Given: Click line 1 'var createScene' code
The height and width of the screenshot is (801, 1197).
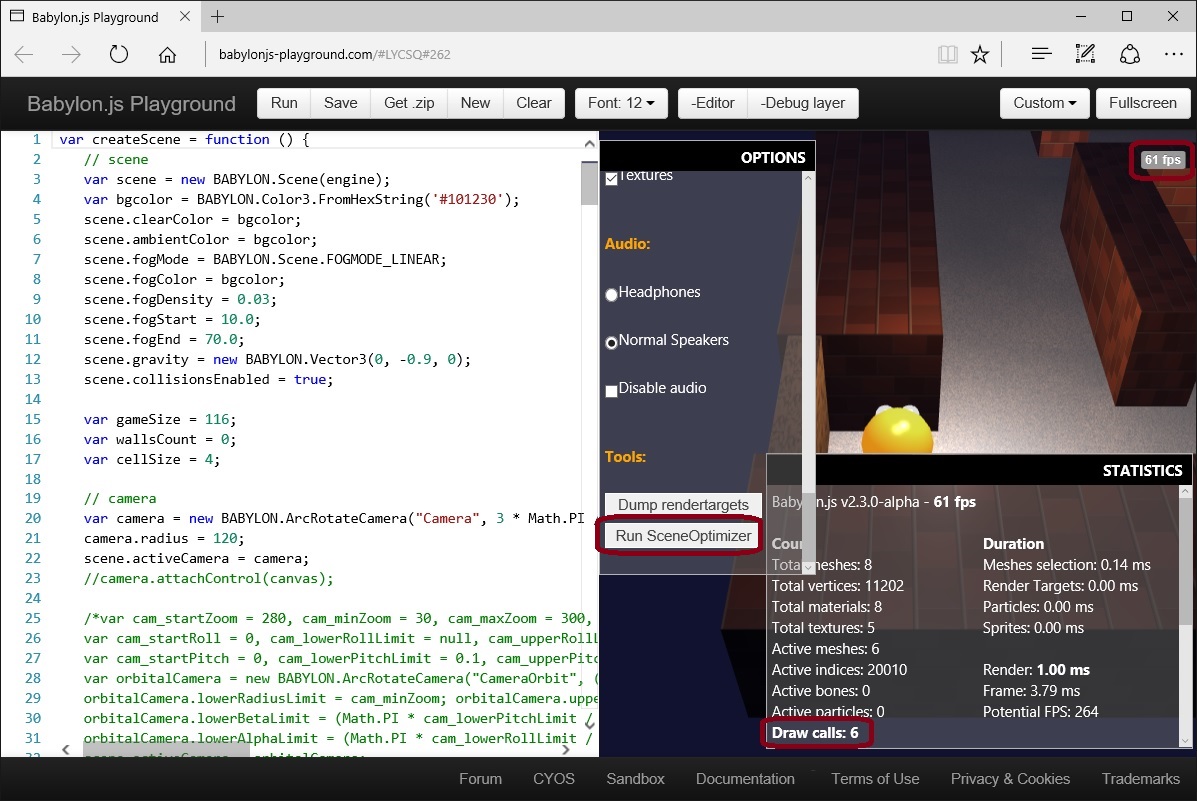Looking at the screenshot, I should 184,140.
